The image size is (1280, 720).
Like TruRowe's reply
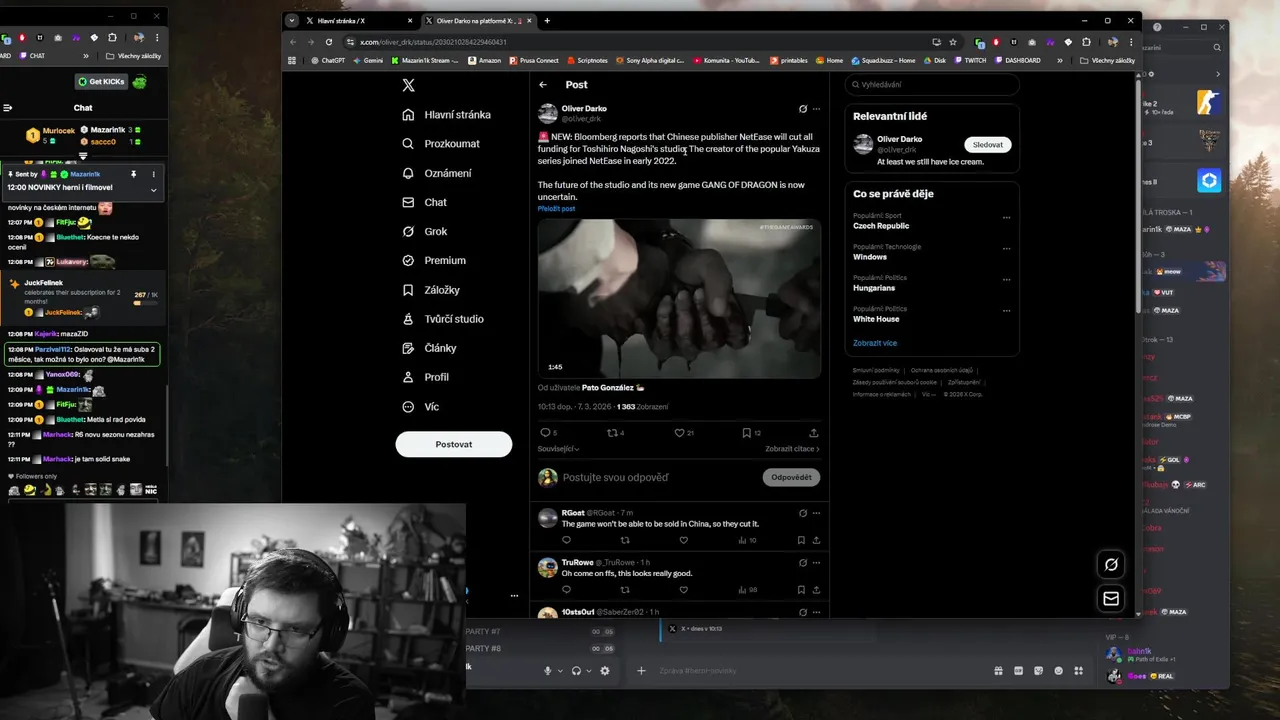(684, 590)
